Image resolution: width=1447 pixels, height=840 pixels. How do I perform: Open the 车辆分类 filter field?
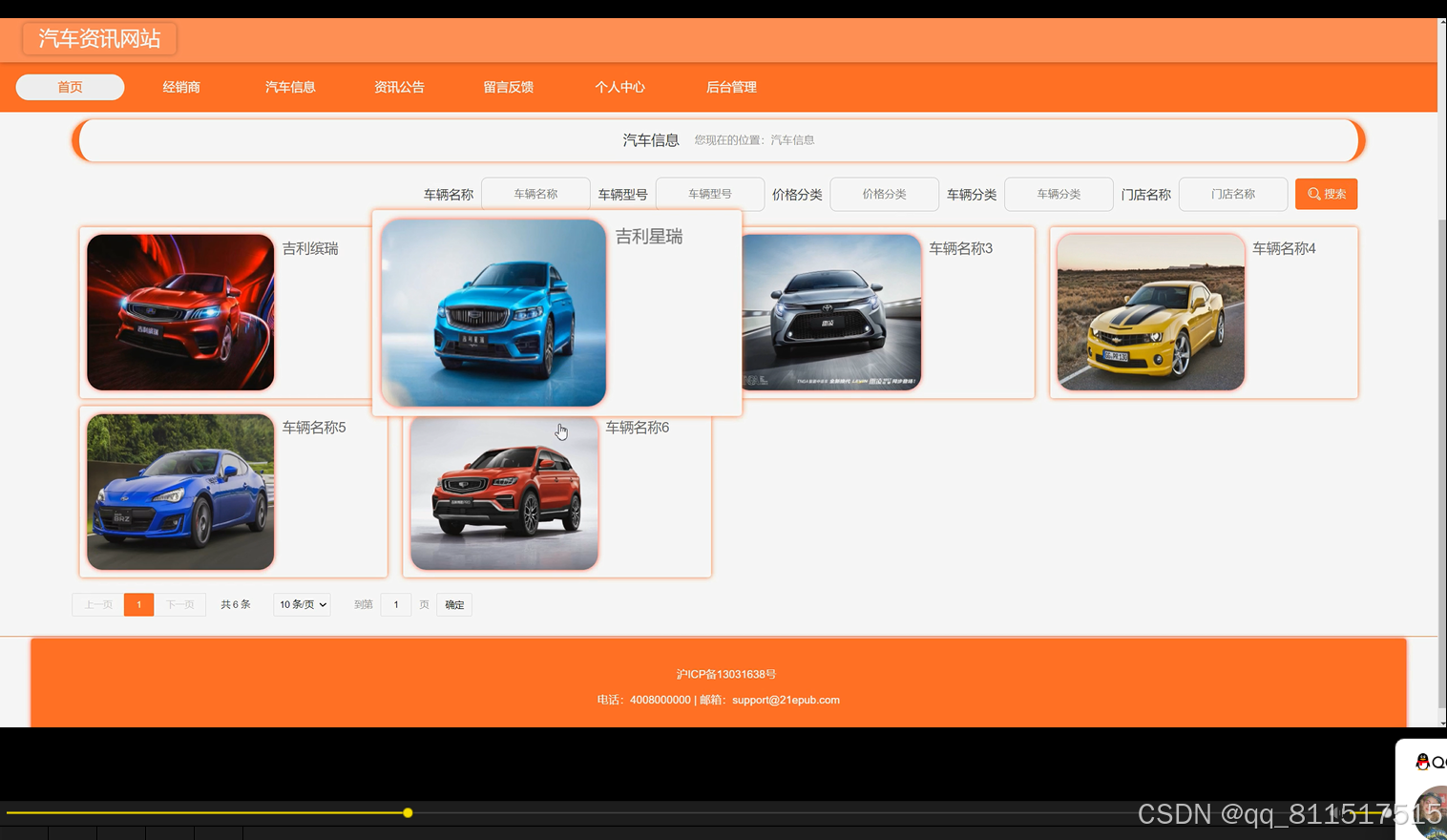point(1059,194)
